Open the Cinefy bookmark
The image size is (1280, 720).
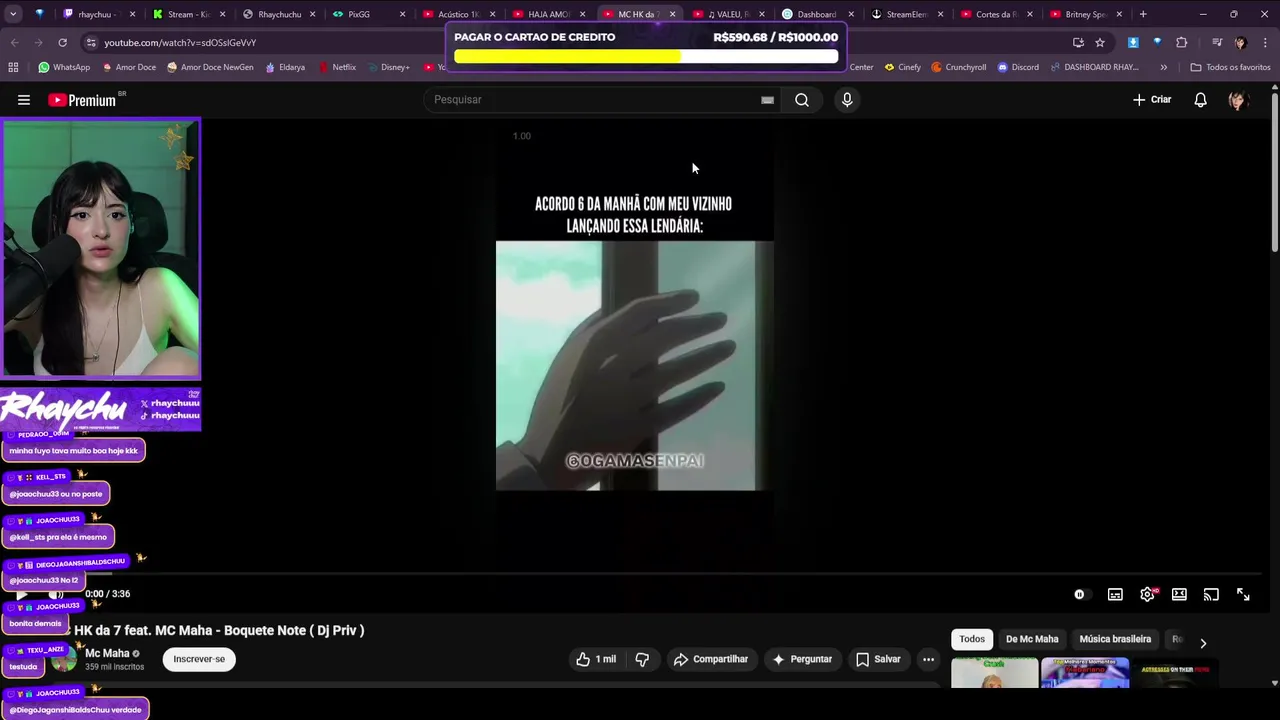(x=902, y=67)
